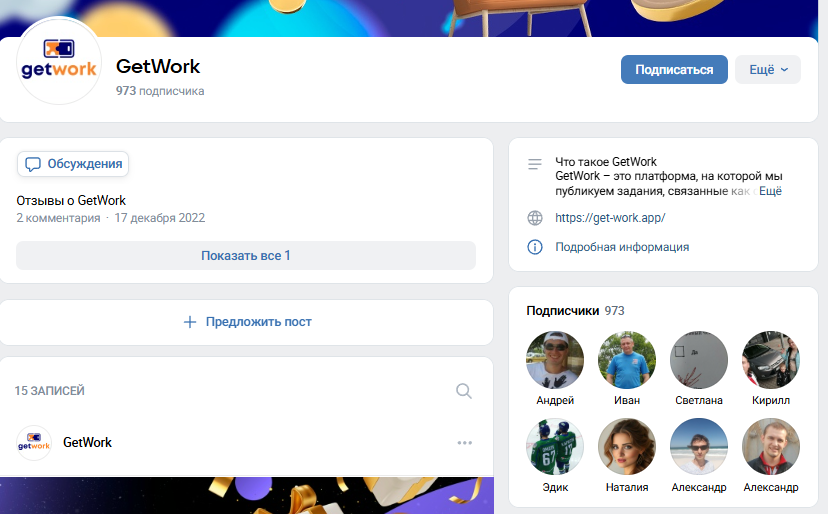Image resolution: width=828 pixels, height=514 pixels.
Task: Click the info circle icon
Action: point(535,247)
